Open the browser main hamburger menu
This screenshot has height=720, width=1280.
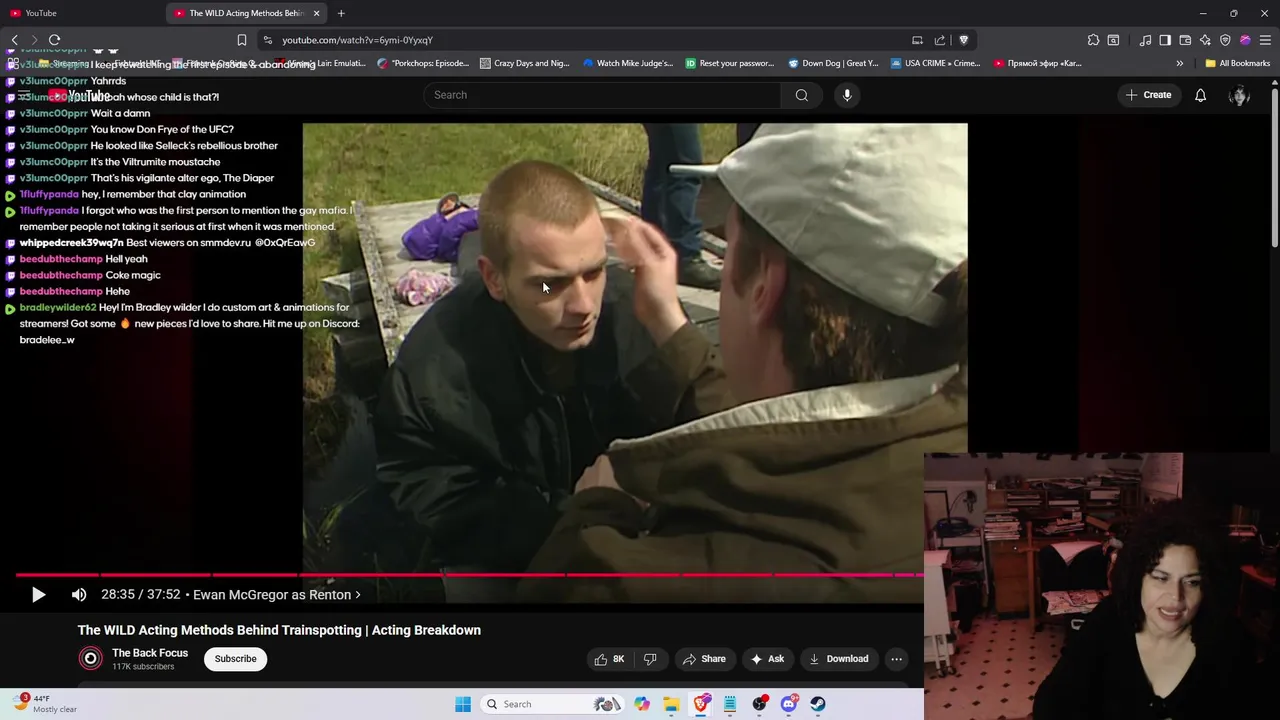(1265, 40)
